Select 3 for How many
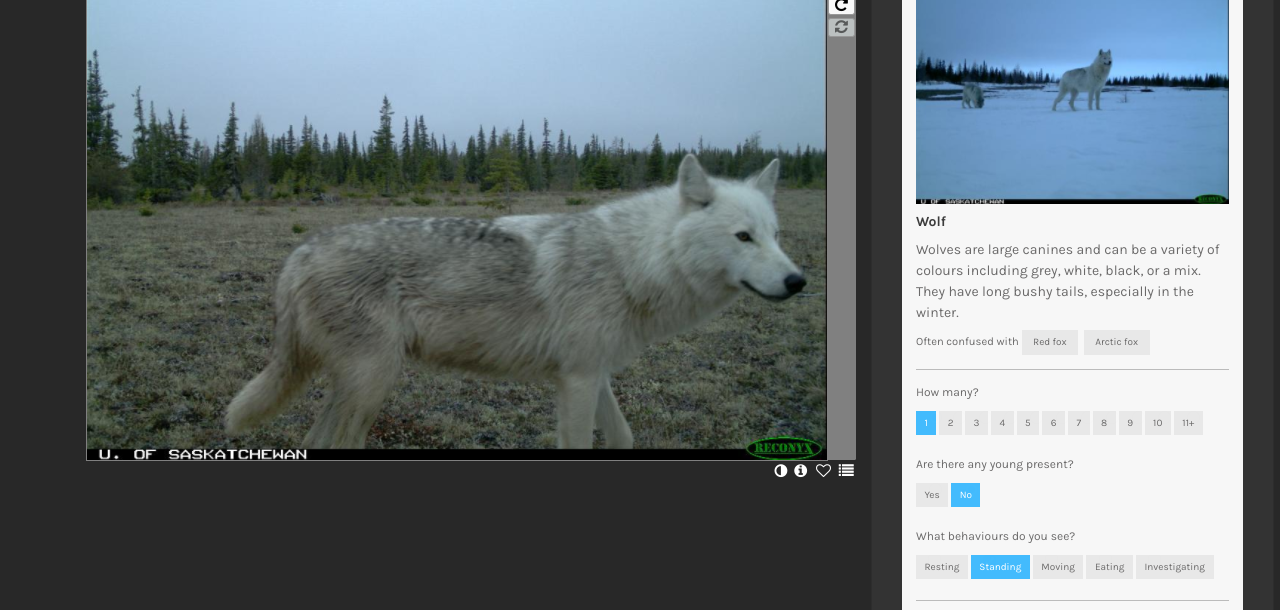 pyautogui.click(x=976, y=423)
